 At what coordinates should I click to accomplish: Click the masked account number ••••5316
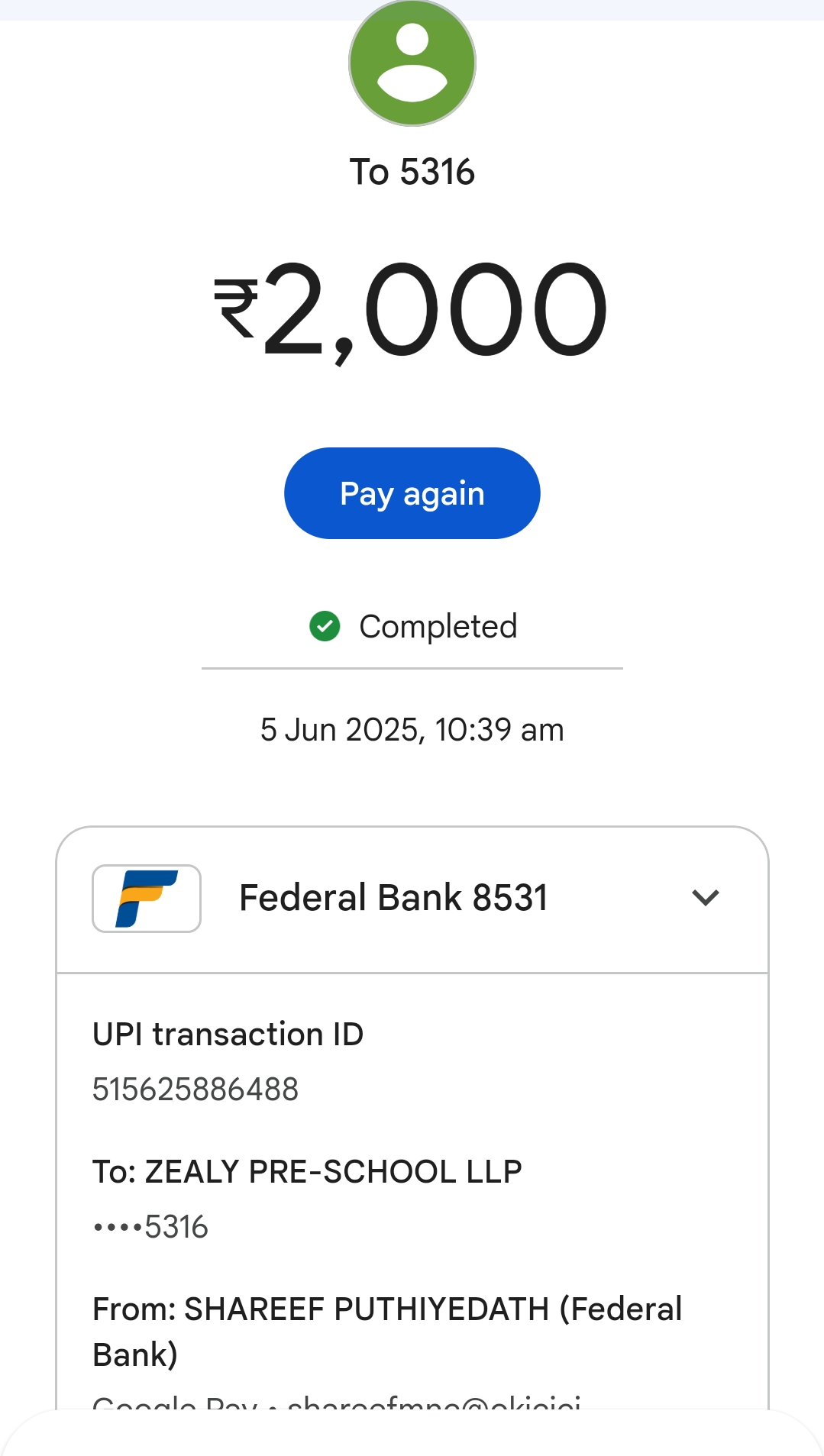(150, 1227)
